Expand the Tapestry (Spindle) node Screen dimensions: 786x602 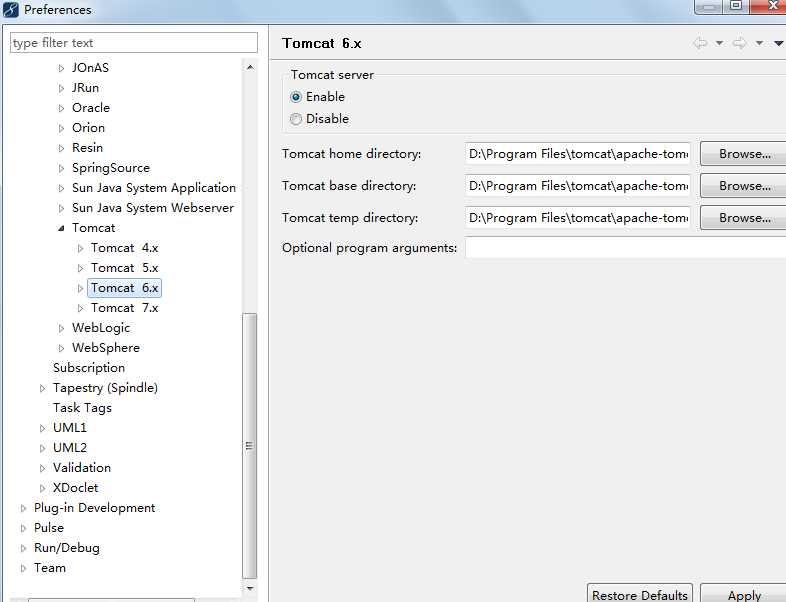pyautogui.click(x=42, y=388)
